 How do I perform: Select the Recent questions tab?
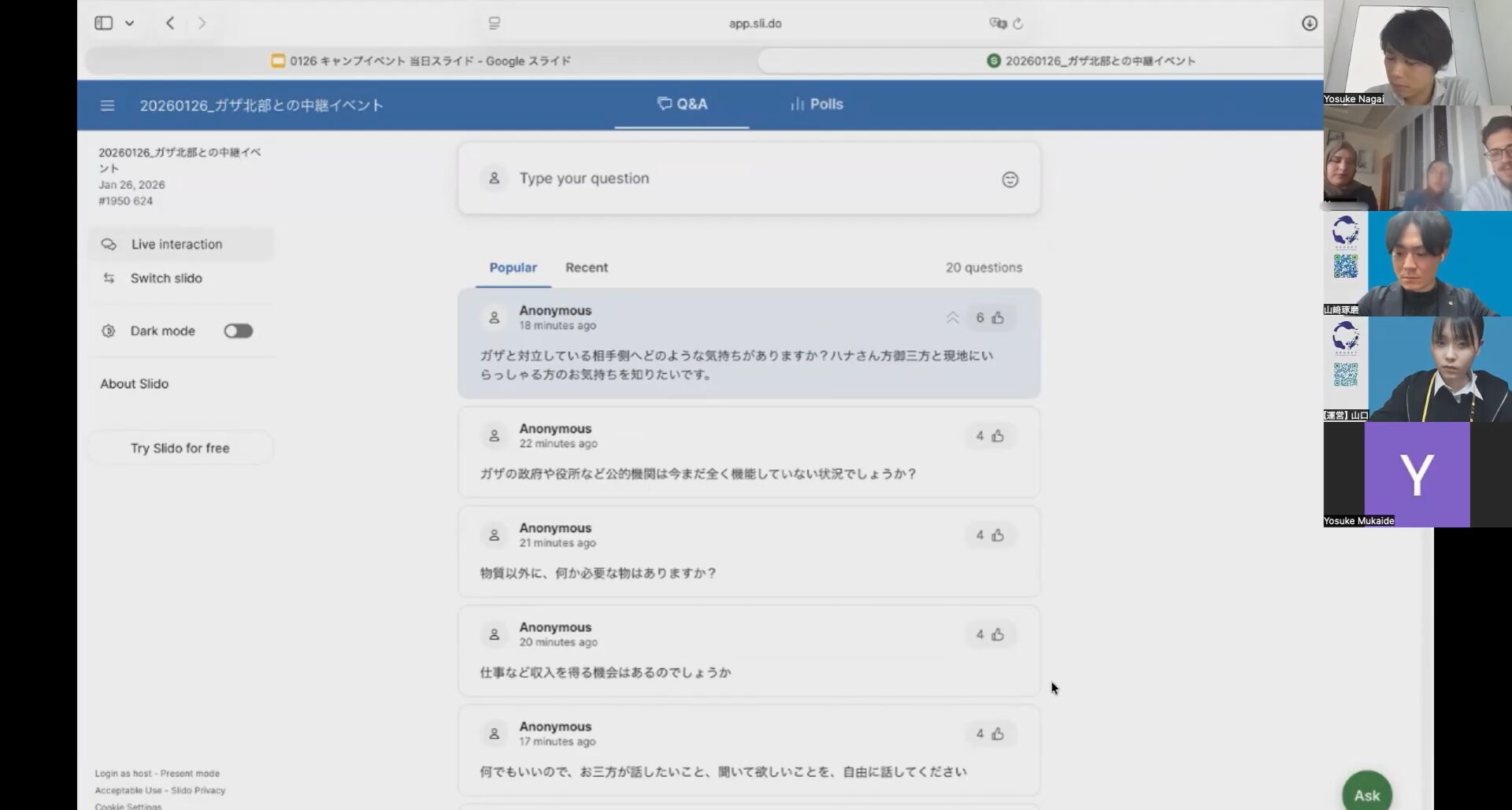pos(586,268)
